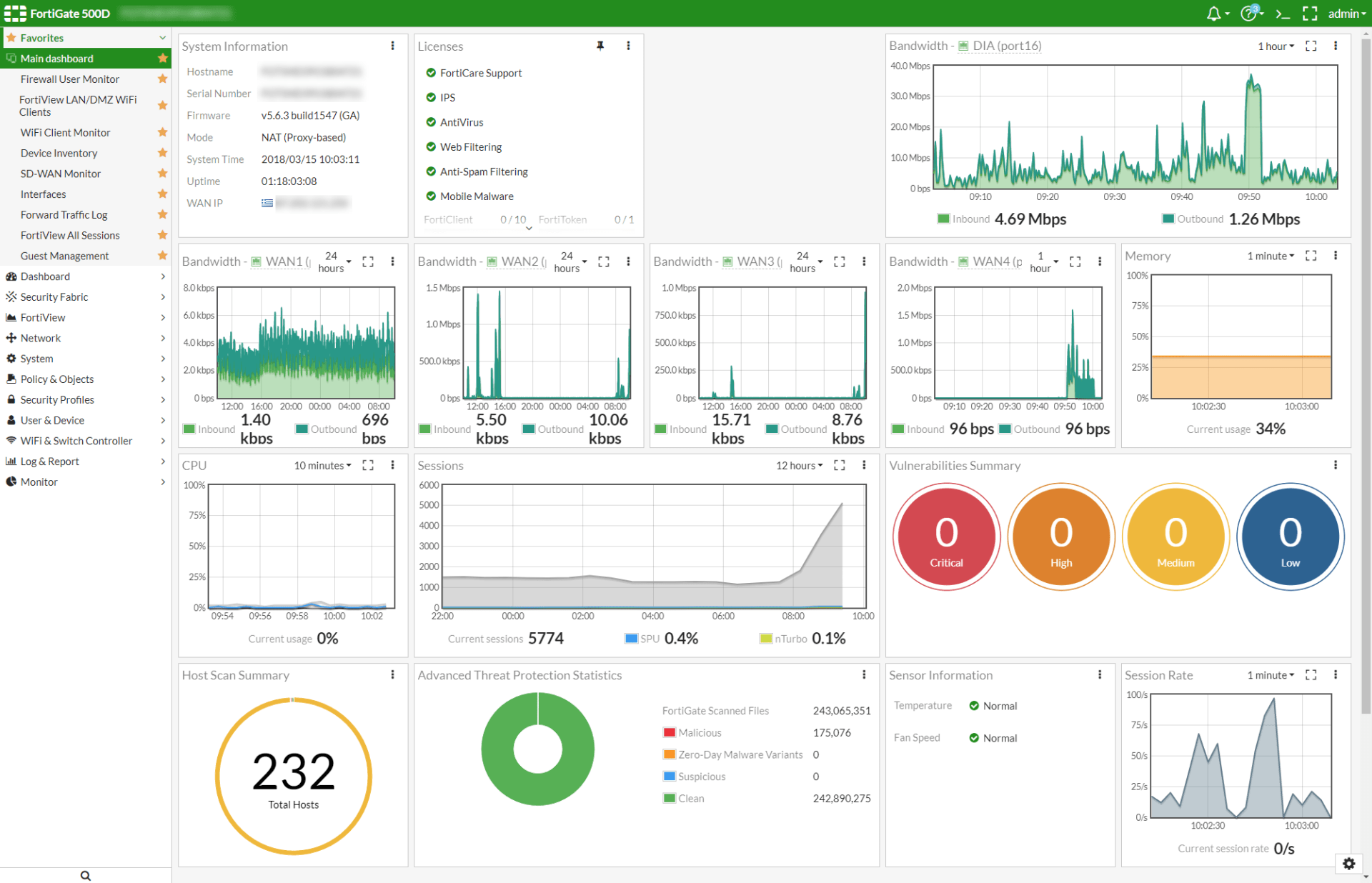The height and width of the screenshot is (883, 1372).
Task: Expand the WAN3 bandwidth widget
Action: point(840,261)
